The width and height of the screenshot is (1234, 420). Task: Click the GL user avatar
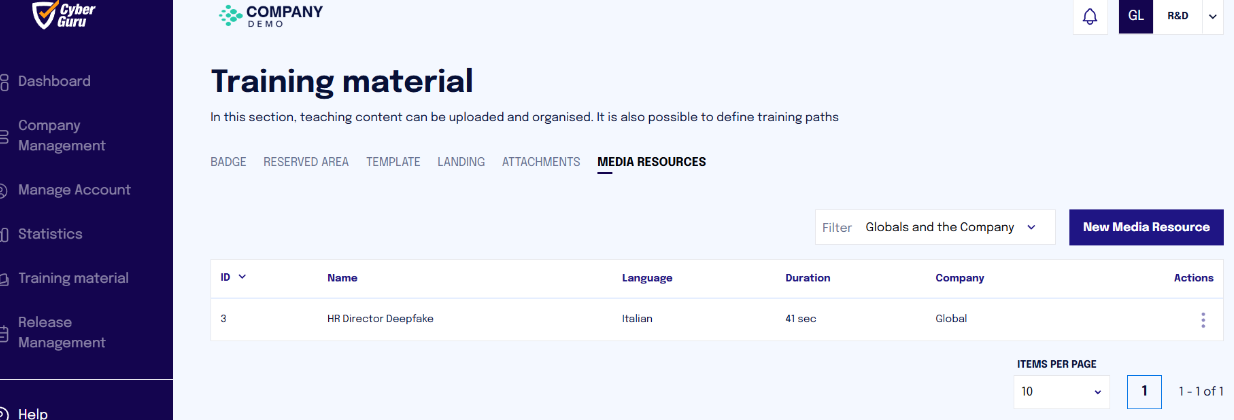point(1136,16)
